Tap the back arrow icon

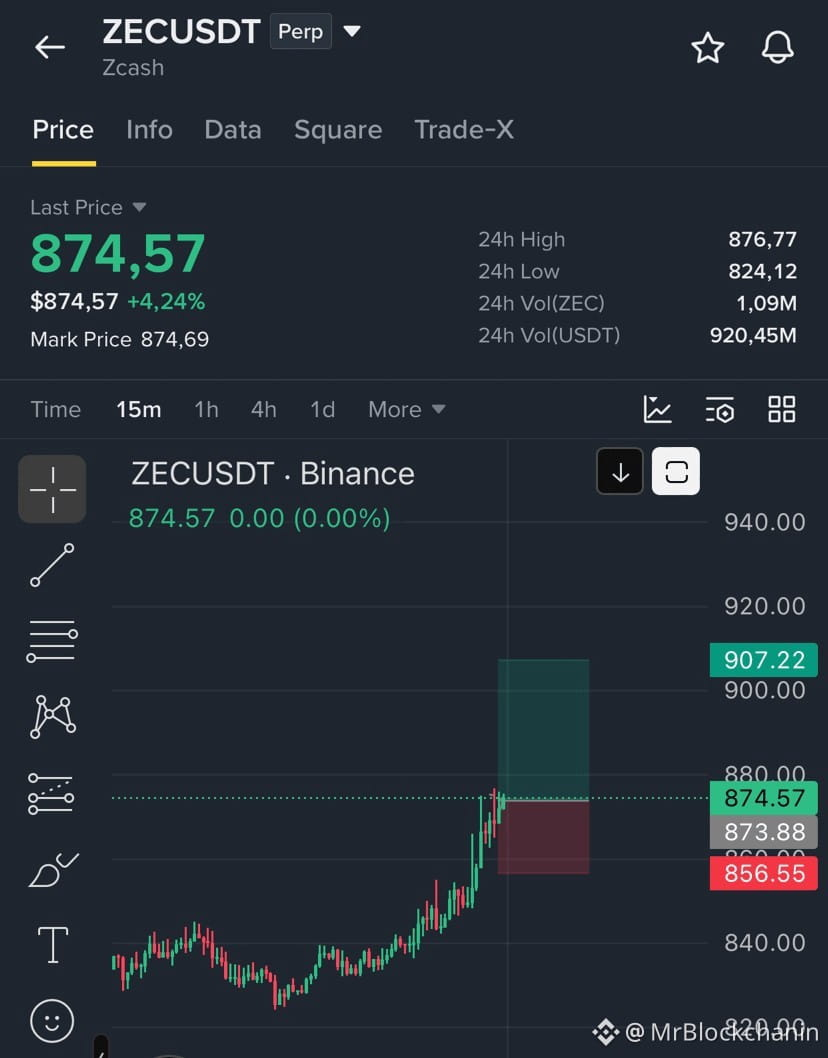[50, 47]
